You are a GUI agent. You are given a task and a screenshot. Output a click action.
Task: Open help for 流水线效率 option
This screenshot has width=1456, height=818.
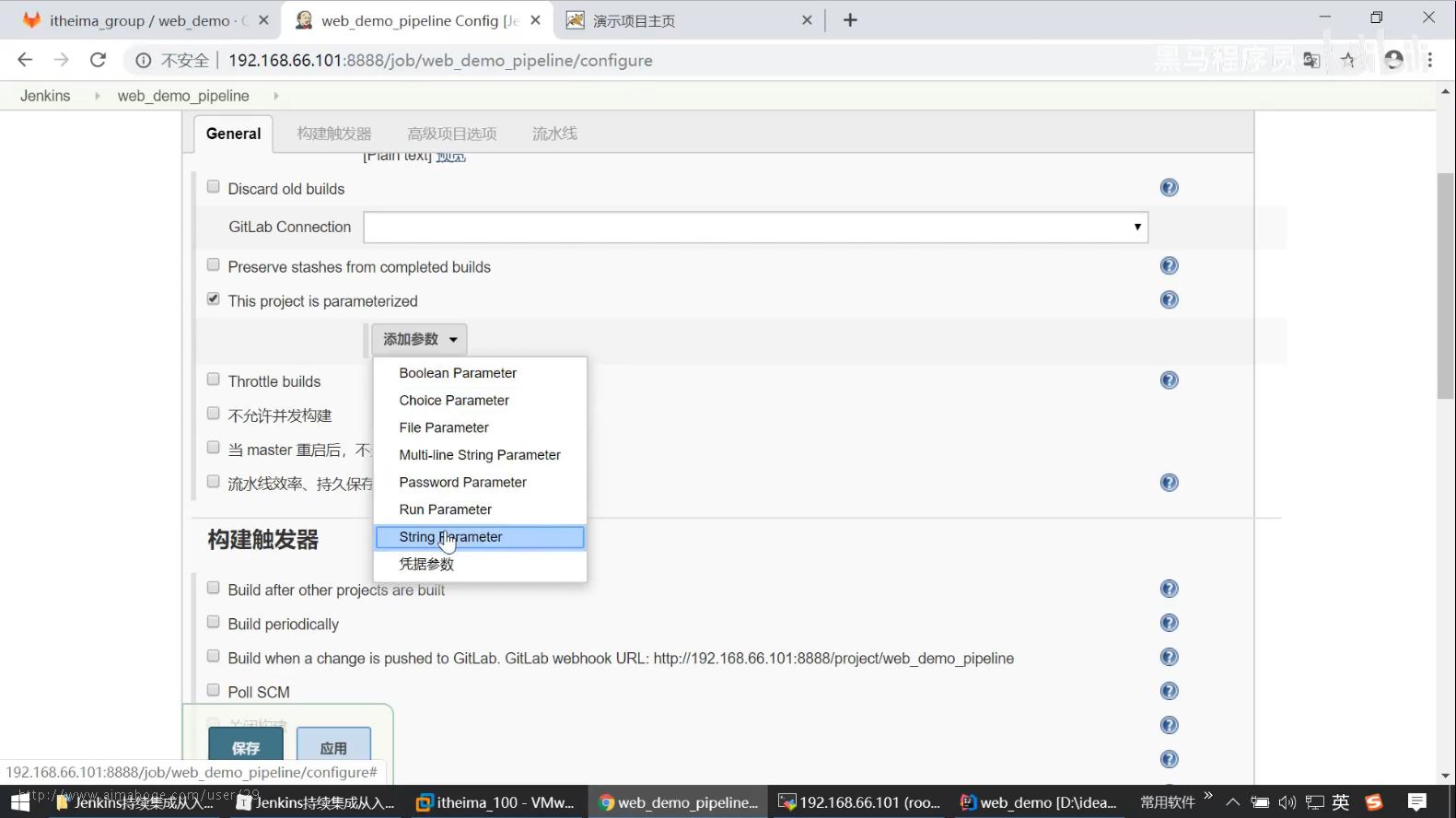pyautogui.click(x=1169, y=483)
